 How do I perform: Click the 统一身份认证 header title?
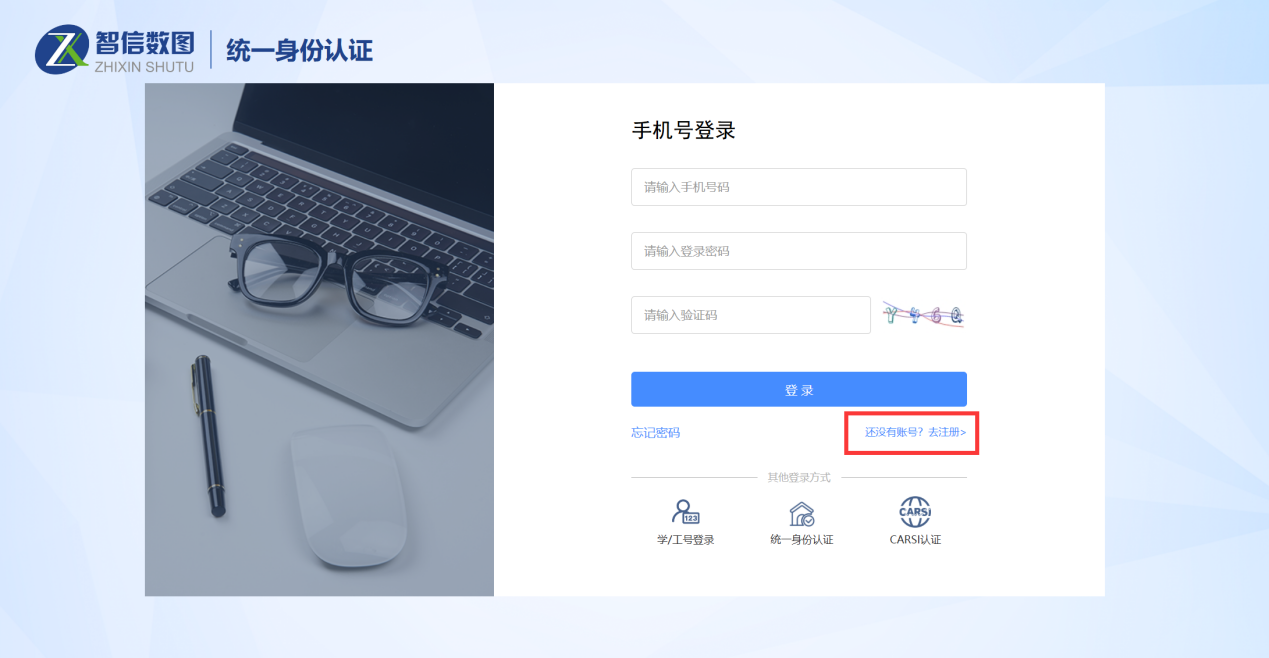pos(300,49)
